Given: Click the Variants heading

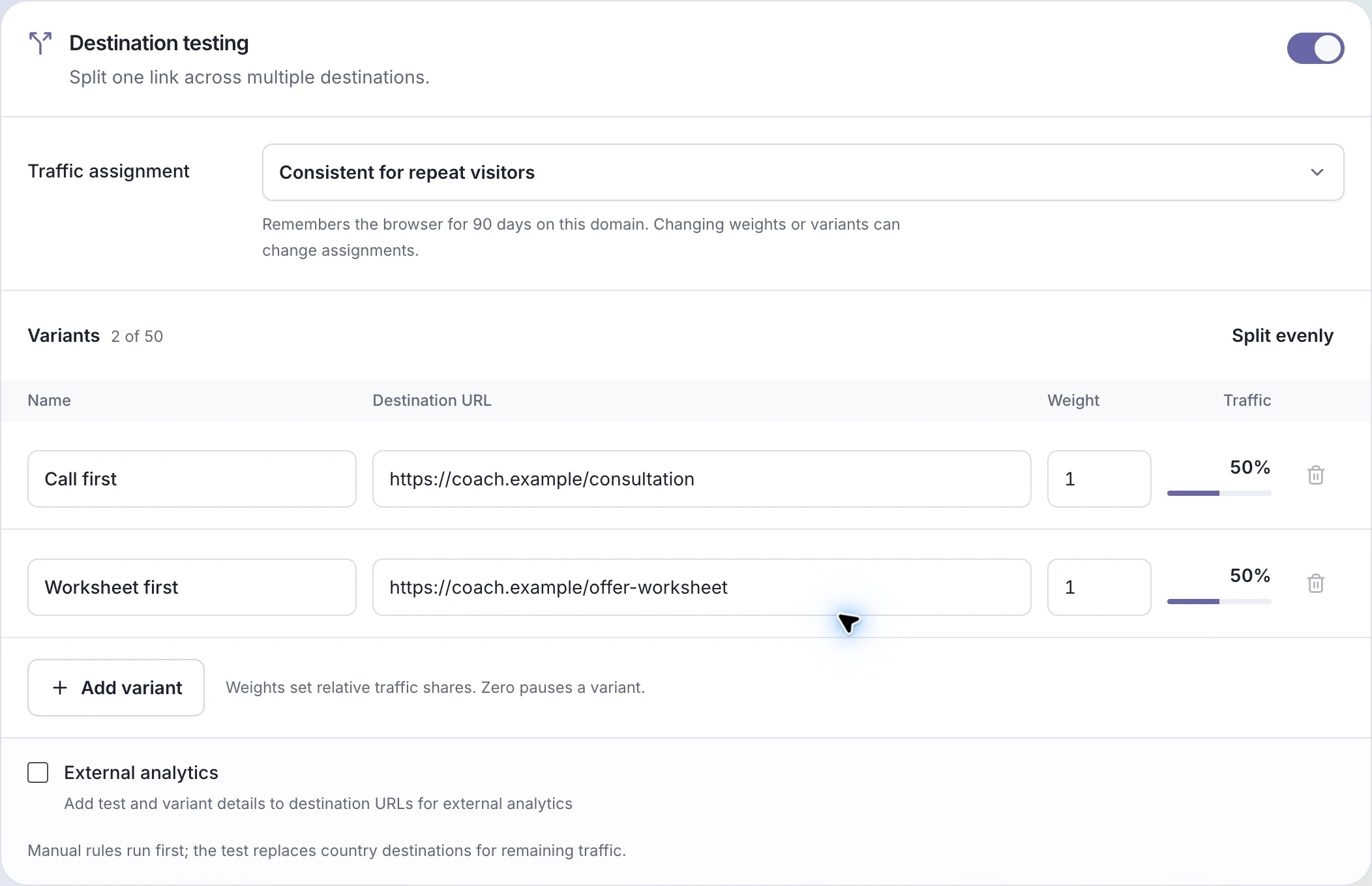Looking at the screenshot, I should [63, 335].
